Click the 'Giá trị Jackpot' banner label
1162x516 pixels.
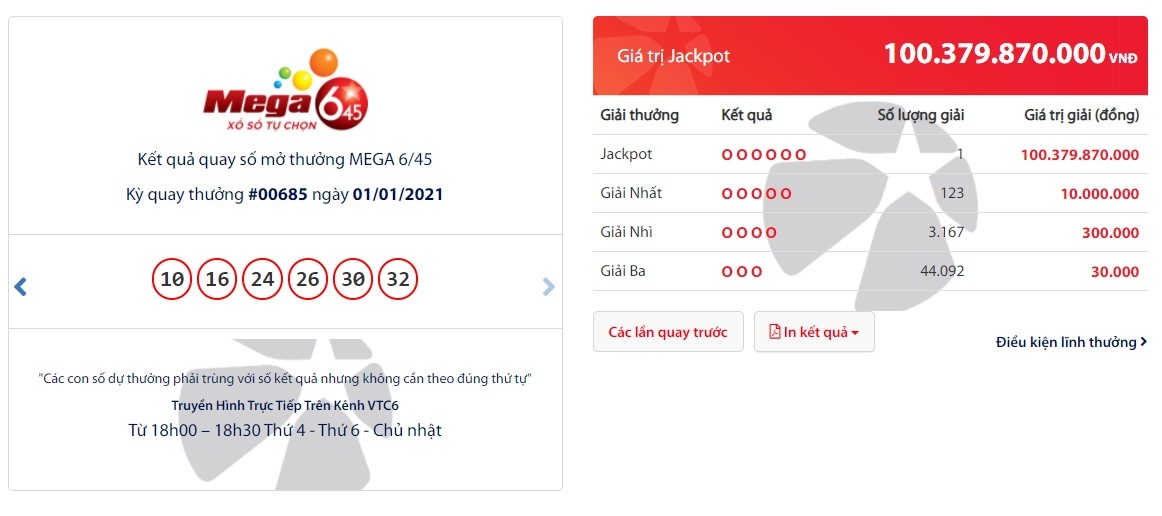point(674,56)
